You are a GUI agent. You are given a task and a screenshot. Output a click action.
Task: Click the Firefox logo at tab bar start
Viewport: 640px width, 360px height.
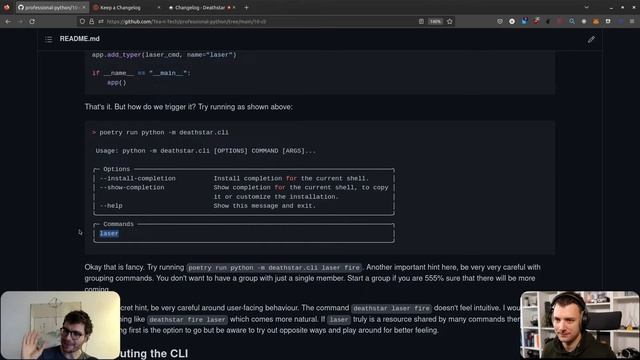pos(7,7)
